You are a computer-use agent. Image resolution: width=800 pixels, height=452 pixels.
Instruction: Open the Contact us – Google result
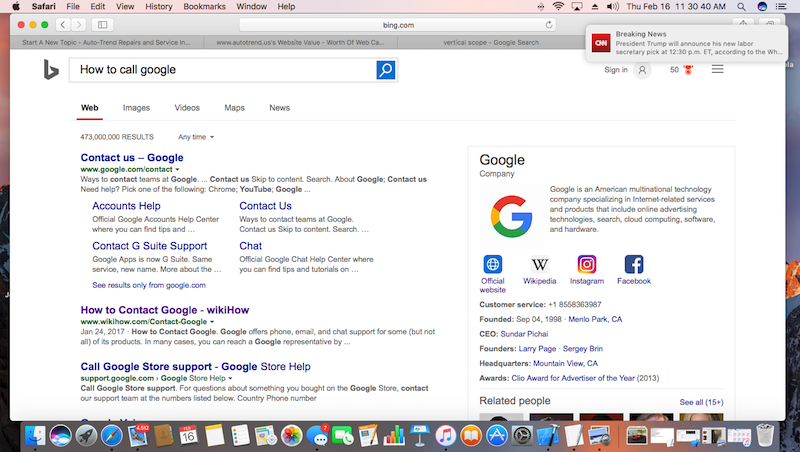coord(132,158)
